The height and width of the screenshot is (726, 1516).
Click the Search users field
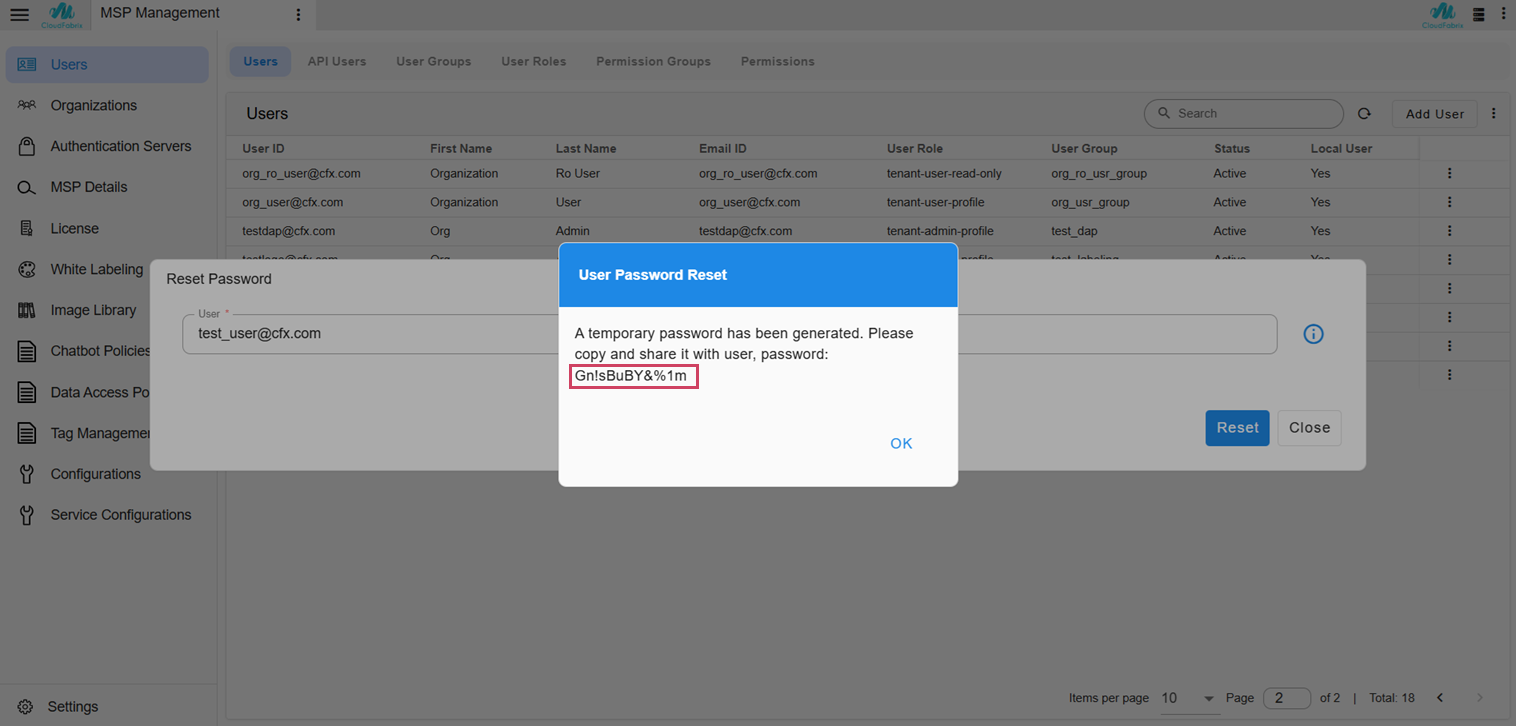pos(1243,114)
